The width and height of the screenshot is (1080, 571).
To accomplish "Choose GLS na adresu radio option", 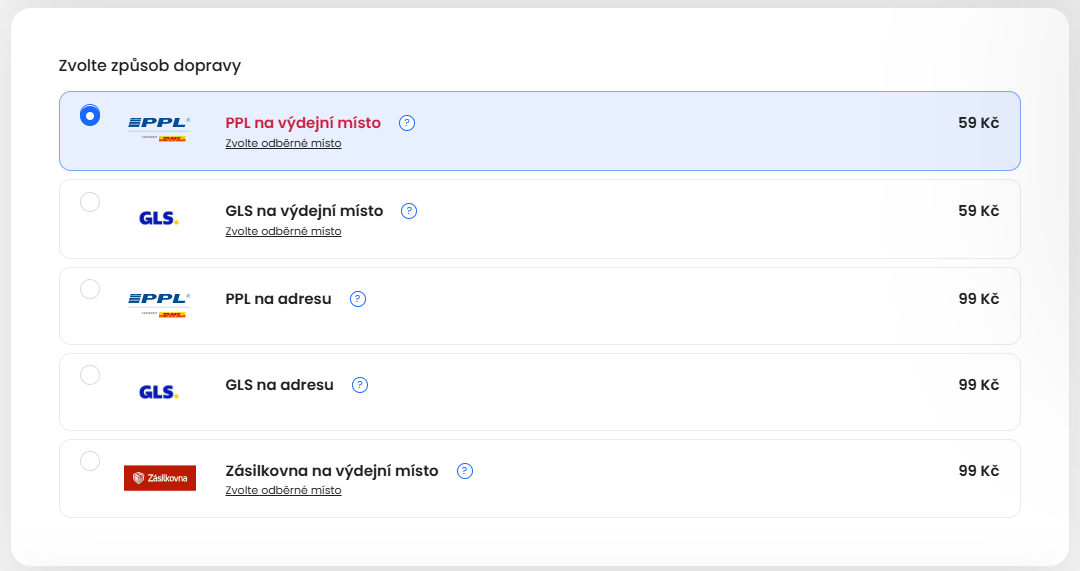I will coord(90,375).
